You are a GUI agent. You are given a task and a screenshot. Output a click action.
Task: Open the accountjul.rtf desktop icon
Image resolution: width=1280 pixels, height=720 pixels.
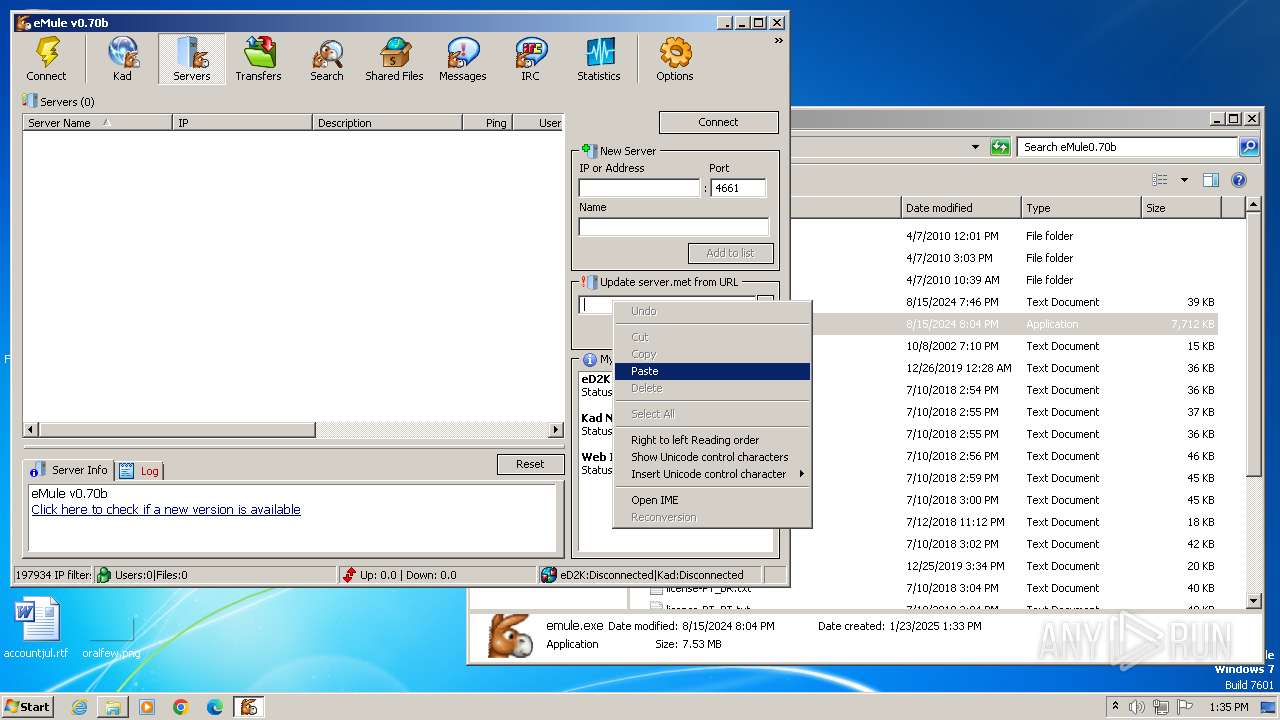coord(36,629)
